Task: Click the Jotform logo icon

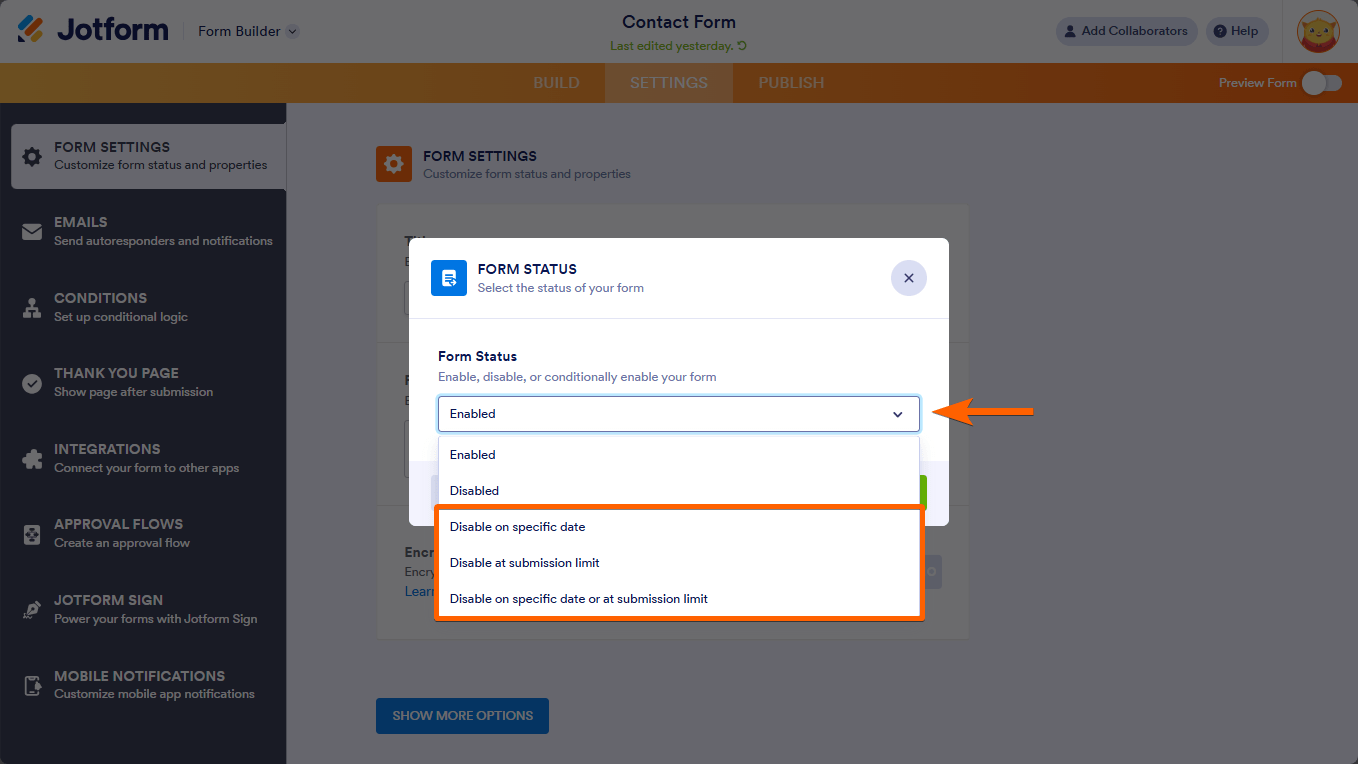Action: 31,30
